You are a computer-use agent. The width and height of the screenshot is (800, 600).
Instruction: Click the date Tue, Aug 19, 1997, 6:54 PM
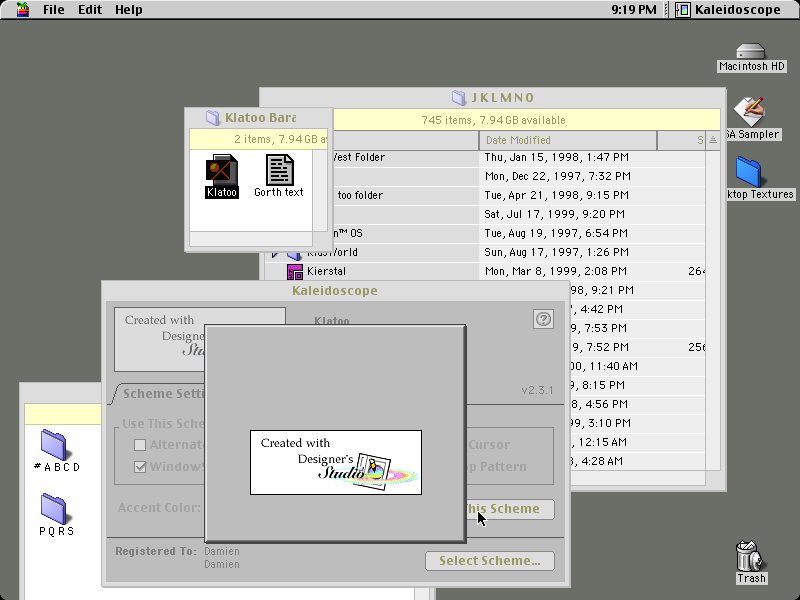pyautogui.click(x=556, y=233)
